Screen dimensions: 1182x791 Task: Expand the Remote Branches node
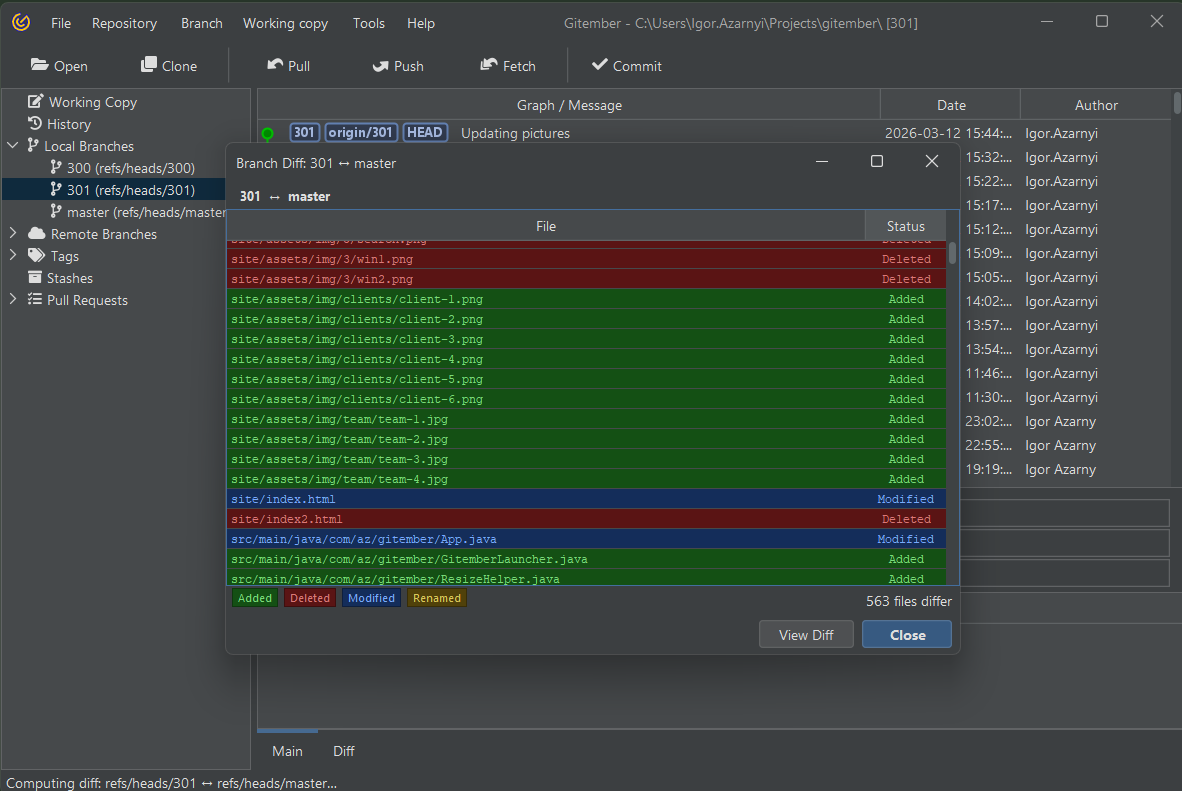click(13, 234)
